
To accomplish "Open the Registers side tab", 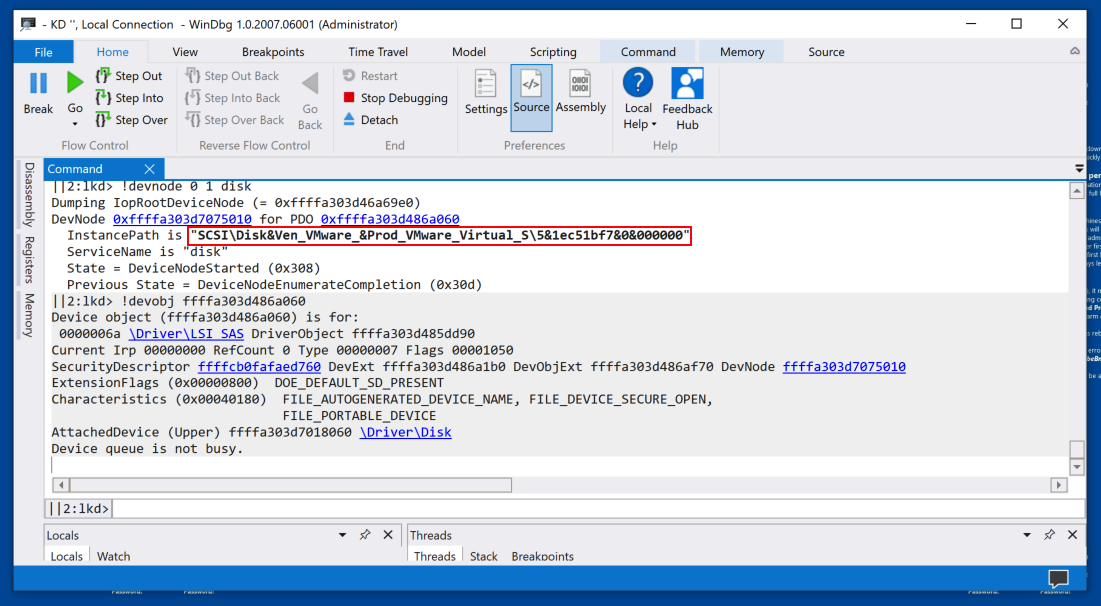I will 29,259.
